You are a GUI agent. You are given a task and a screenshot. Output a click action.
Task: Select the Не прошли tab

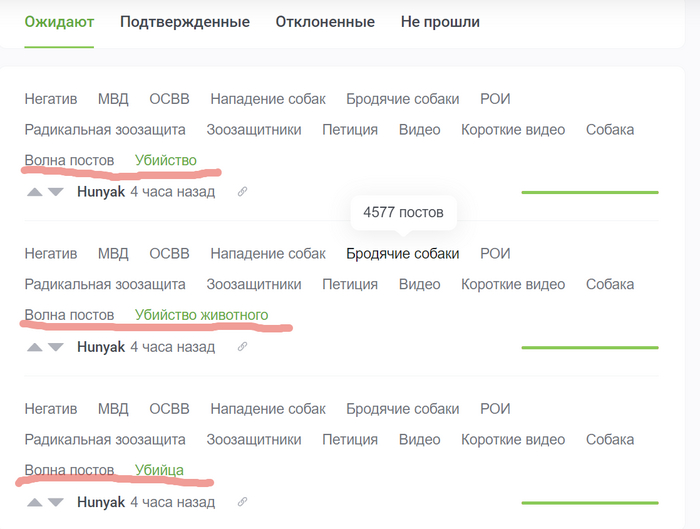pyautogui.click(x=440, y=22)
